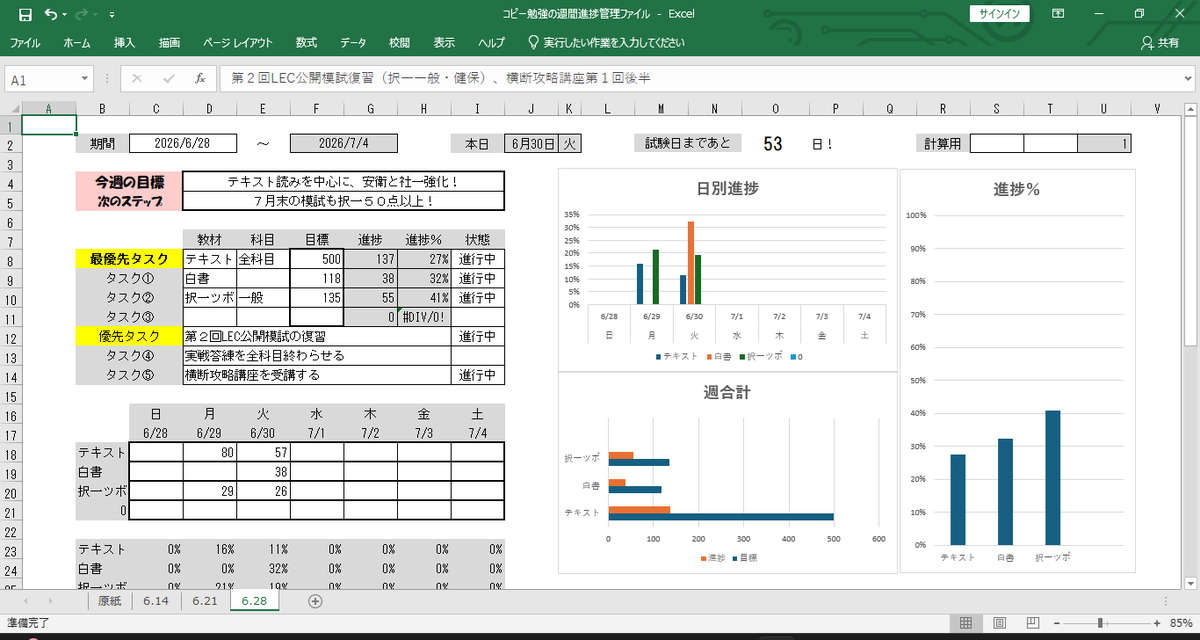Screen dimensions: 1200x640
Task: Select the 6月30日 today date cell
Action: pos(530,143)
